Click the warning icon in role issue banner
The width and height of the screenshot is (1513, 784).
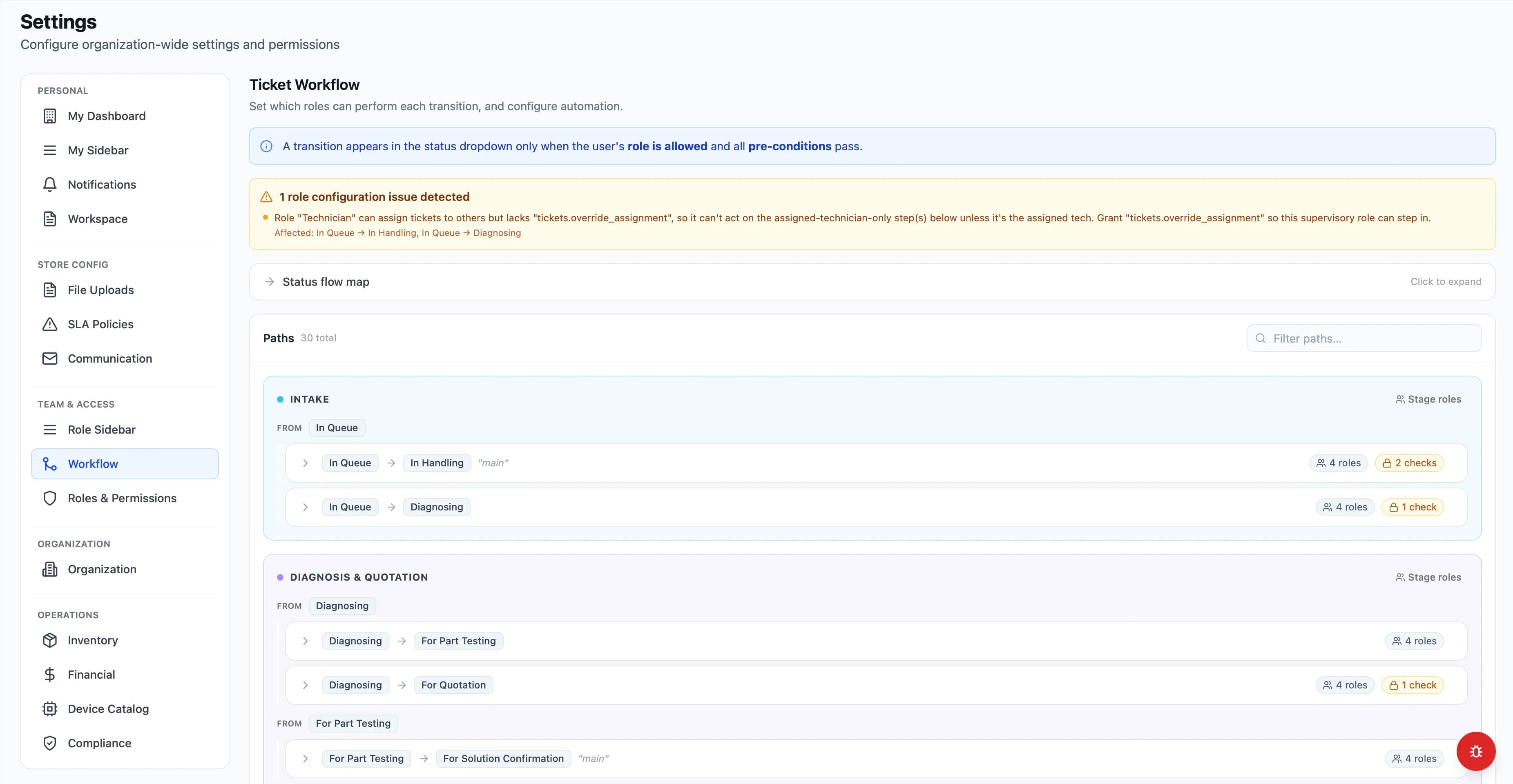[266, 197]
